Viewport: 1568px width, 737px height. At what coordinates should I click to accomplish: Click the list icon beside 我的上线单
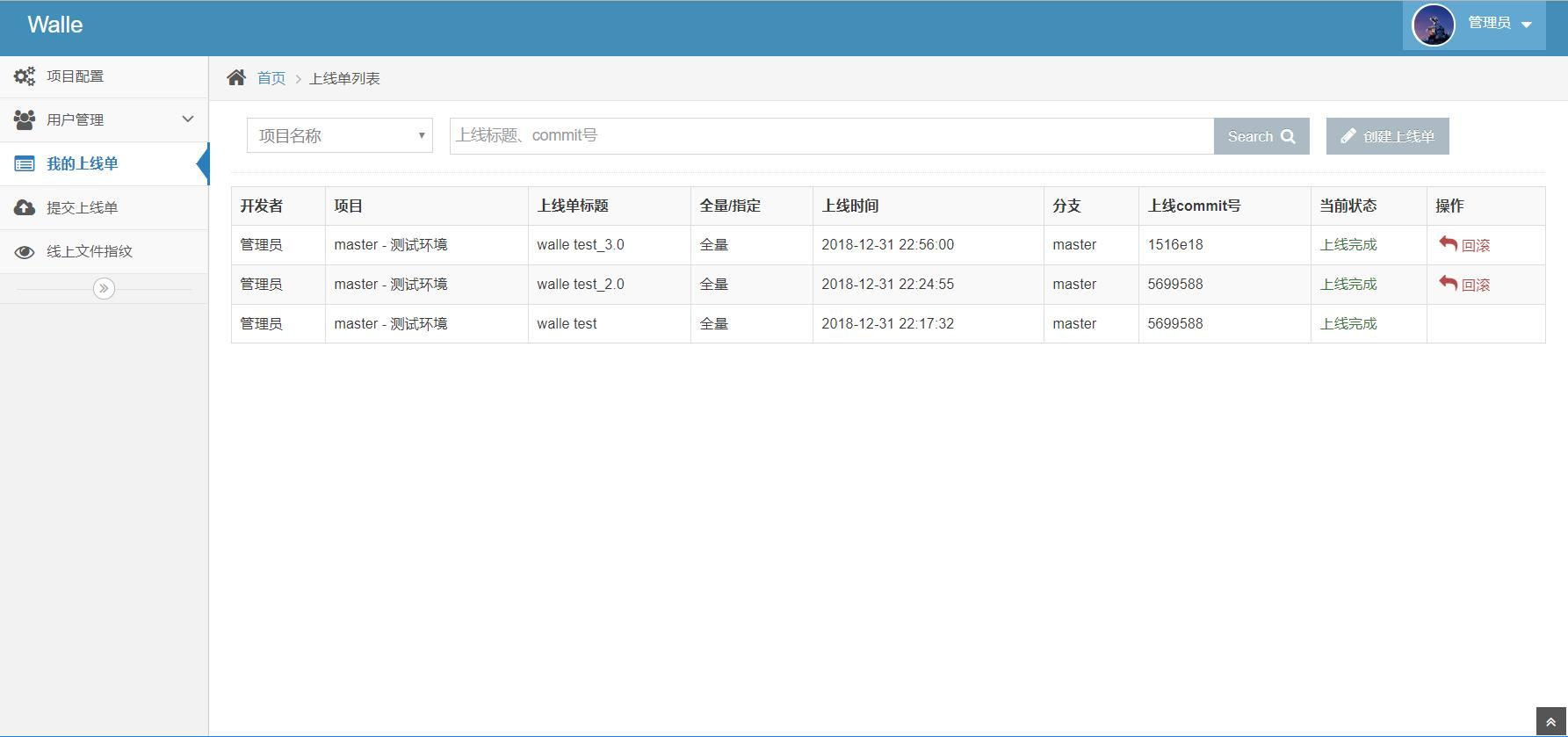point(25,163)
